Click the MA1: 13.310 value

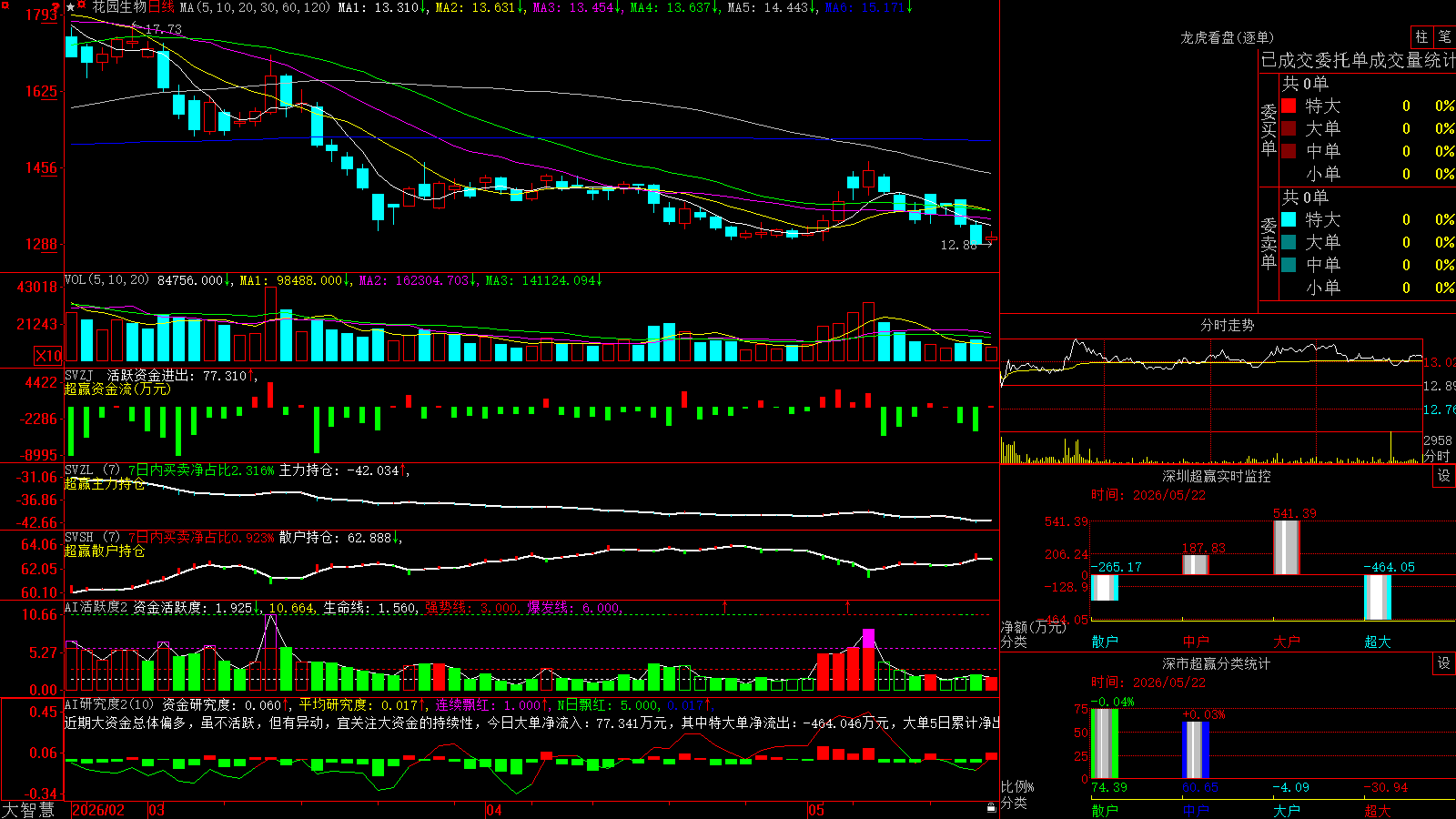point(382,7)
